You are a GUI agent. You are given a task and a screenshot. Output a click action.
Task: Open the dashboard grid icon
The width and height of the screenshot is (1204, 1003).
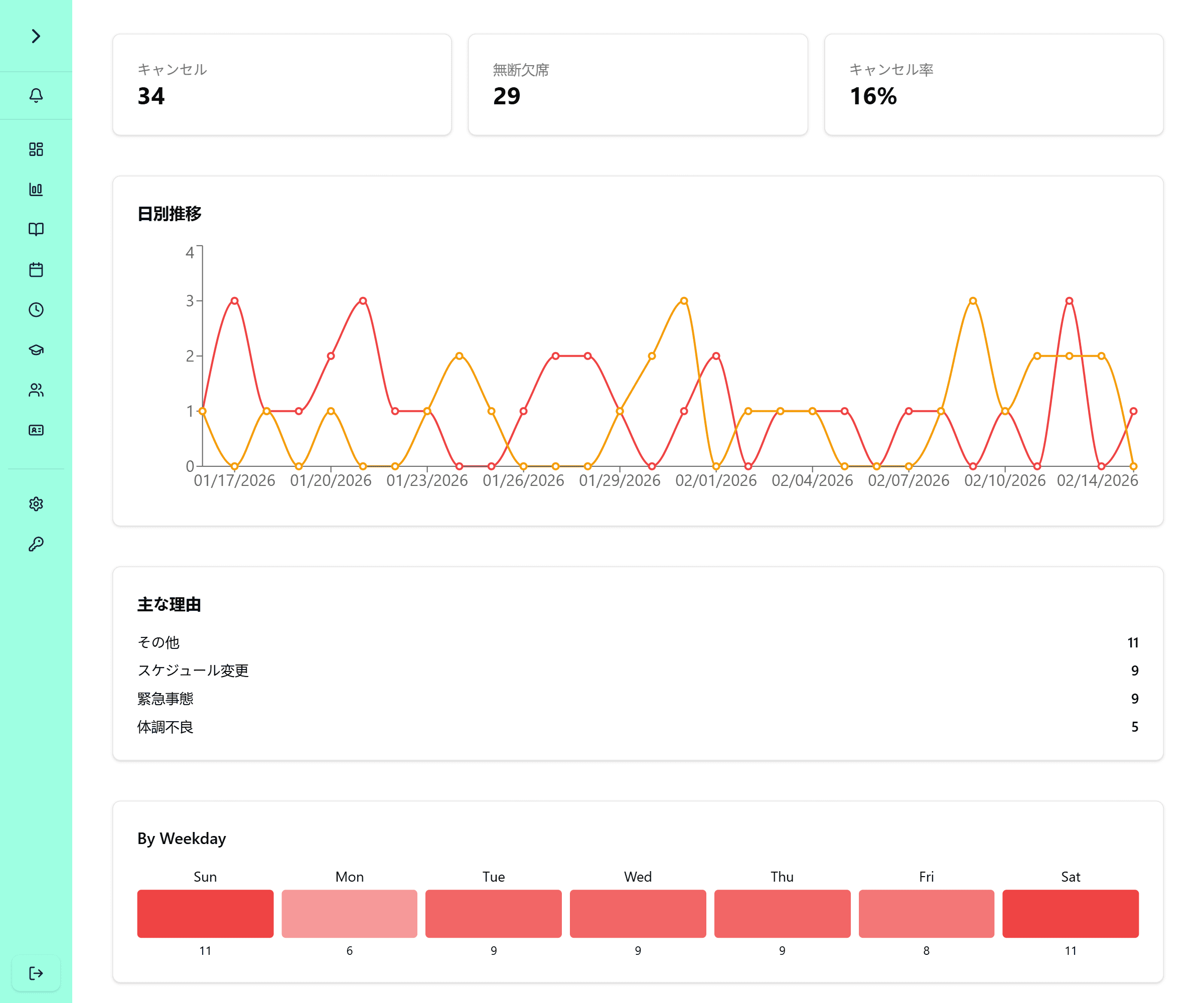point(36,149)
